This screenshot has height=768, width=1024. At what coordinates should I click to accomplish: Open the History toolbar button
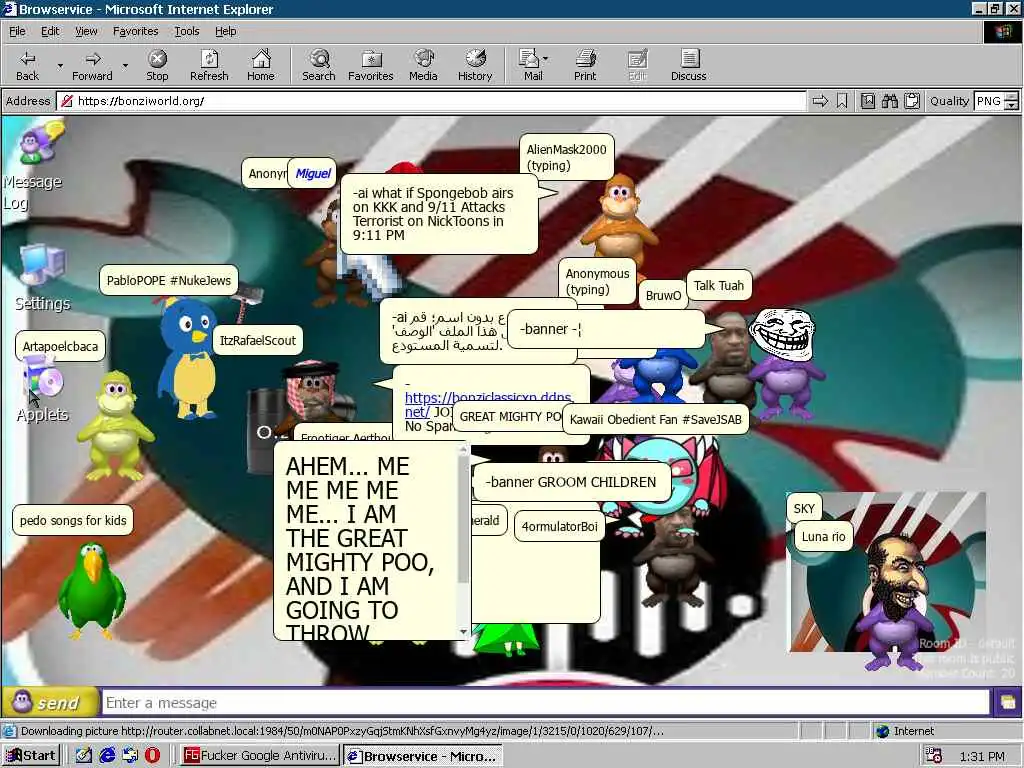[475, 65]
